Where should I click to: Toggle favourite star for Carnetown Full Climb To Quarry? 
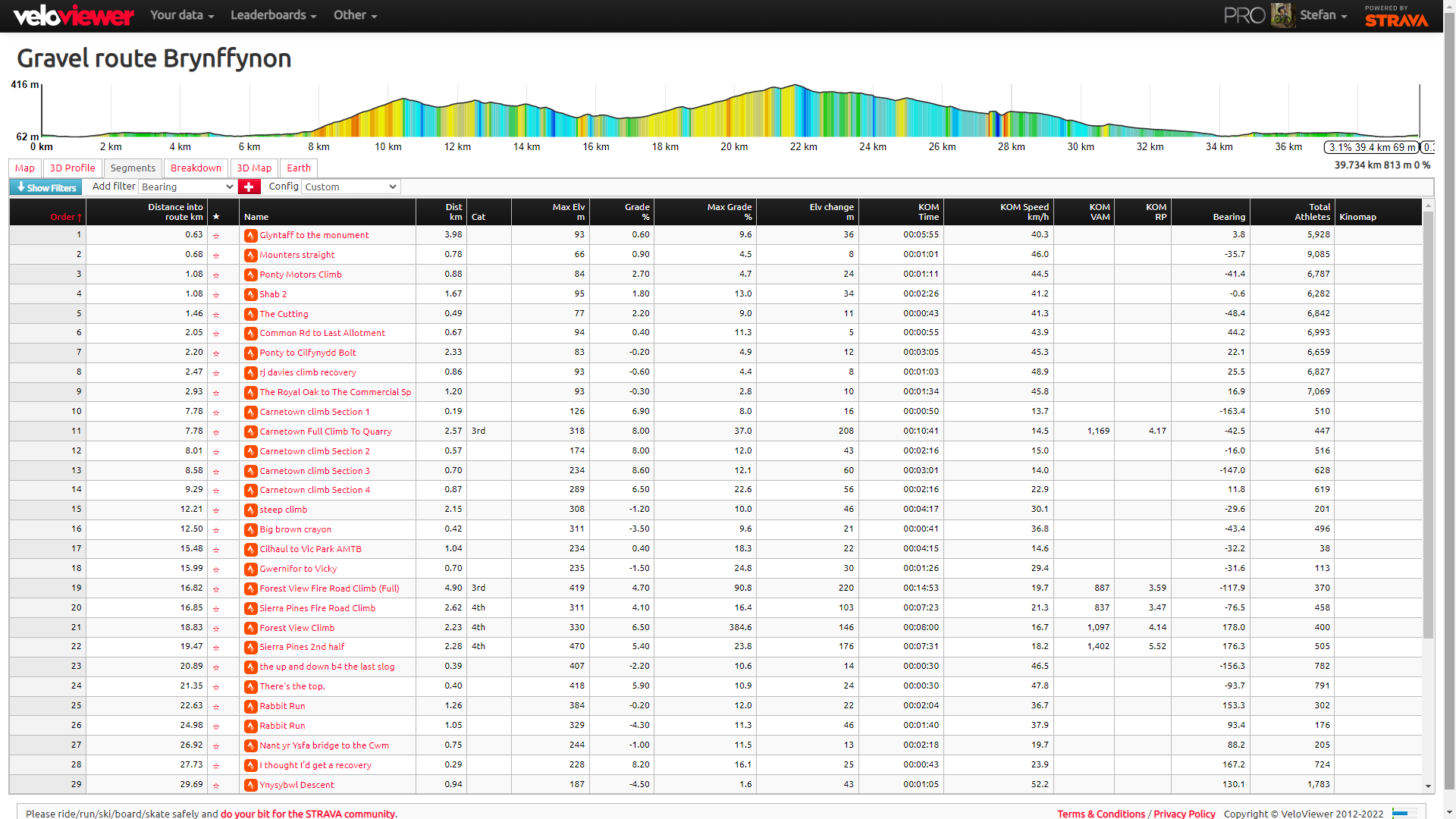[216, 432]
